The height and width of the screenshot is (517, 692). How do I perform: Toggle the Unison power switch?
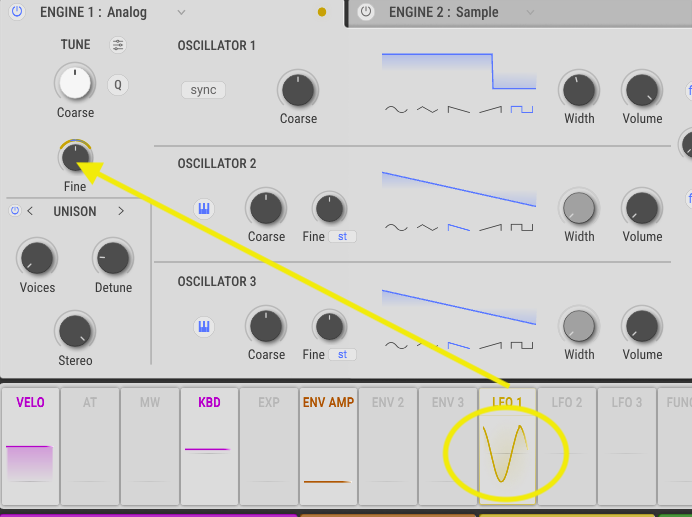pos(14,211)
